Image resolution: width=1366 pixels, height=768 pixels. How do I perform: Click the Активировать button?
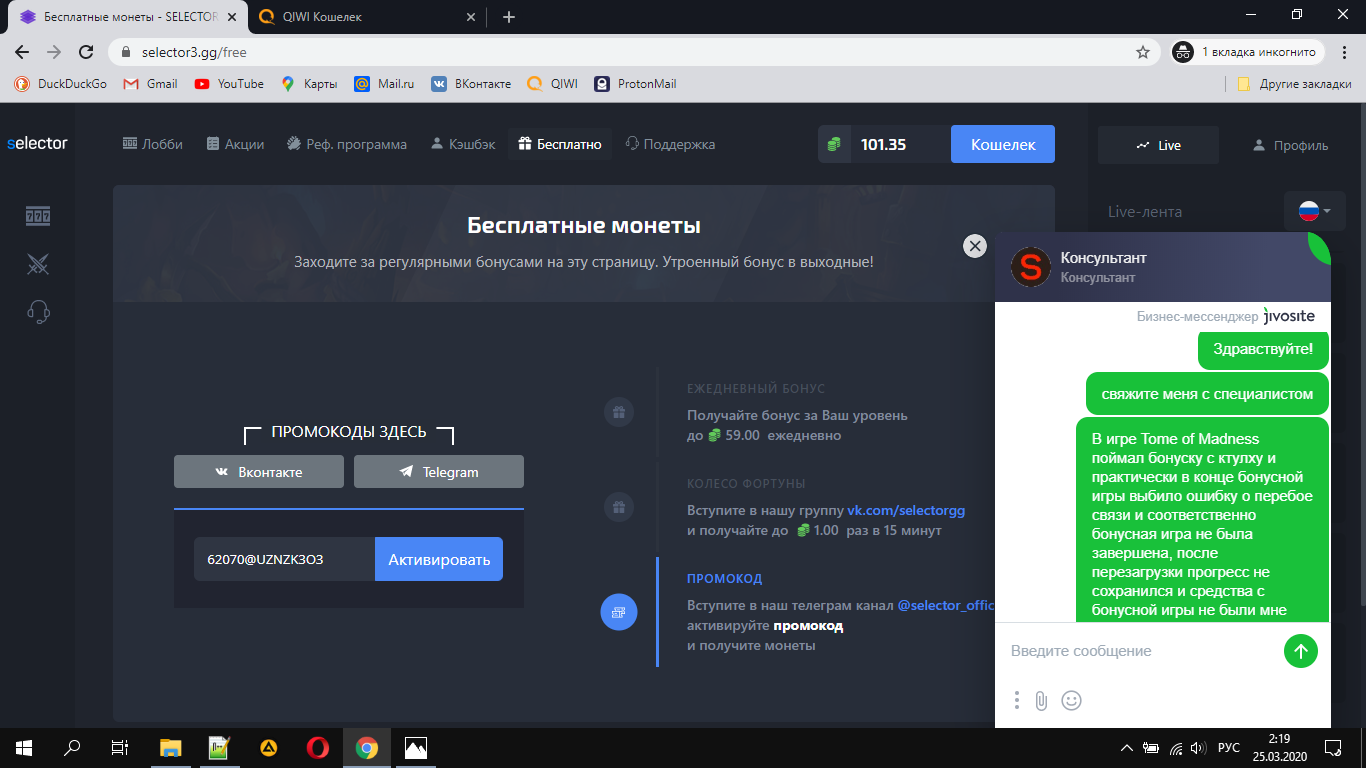tap(439, 559)
